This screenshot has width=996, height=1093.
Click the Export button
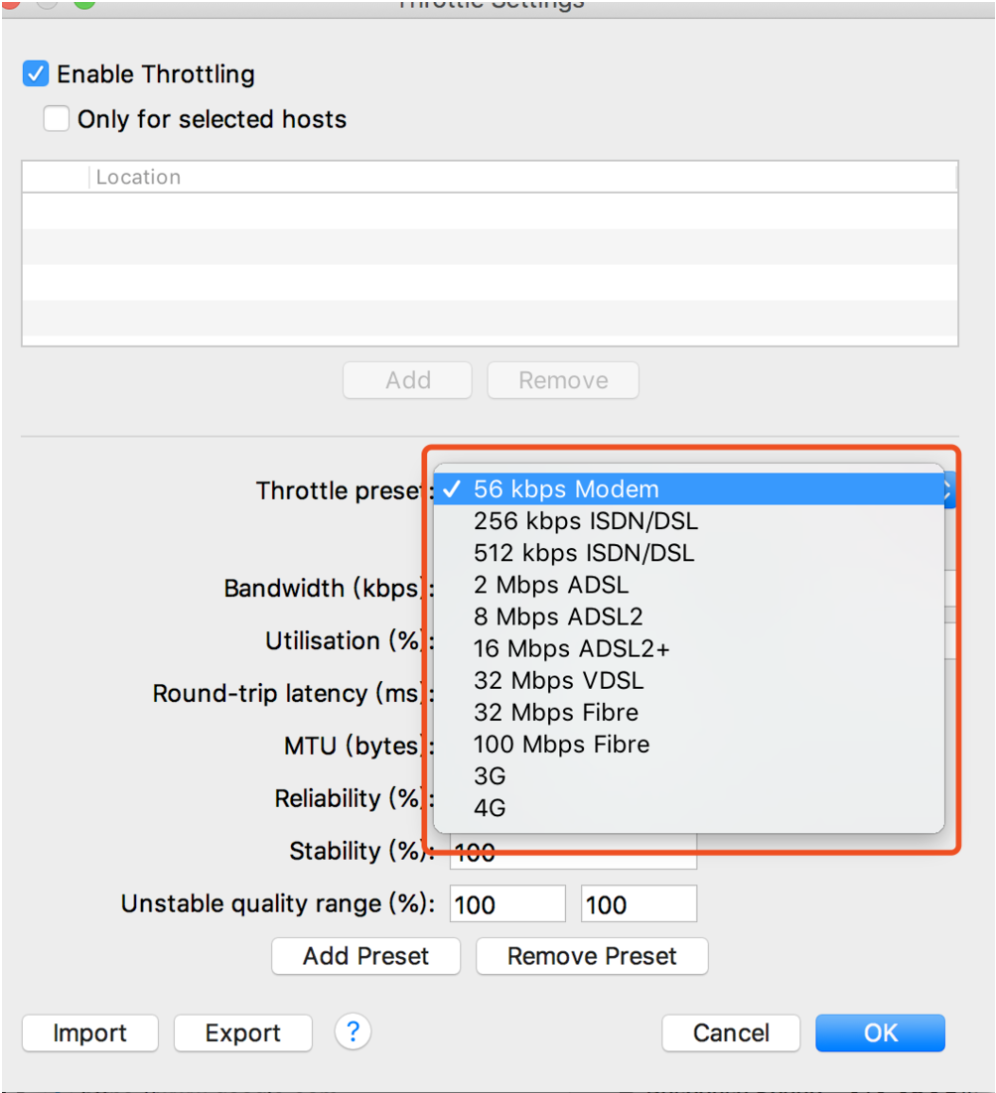click(243, 1032)
